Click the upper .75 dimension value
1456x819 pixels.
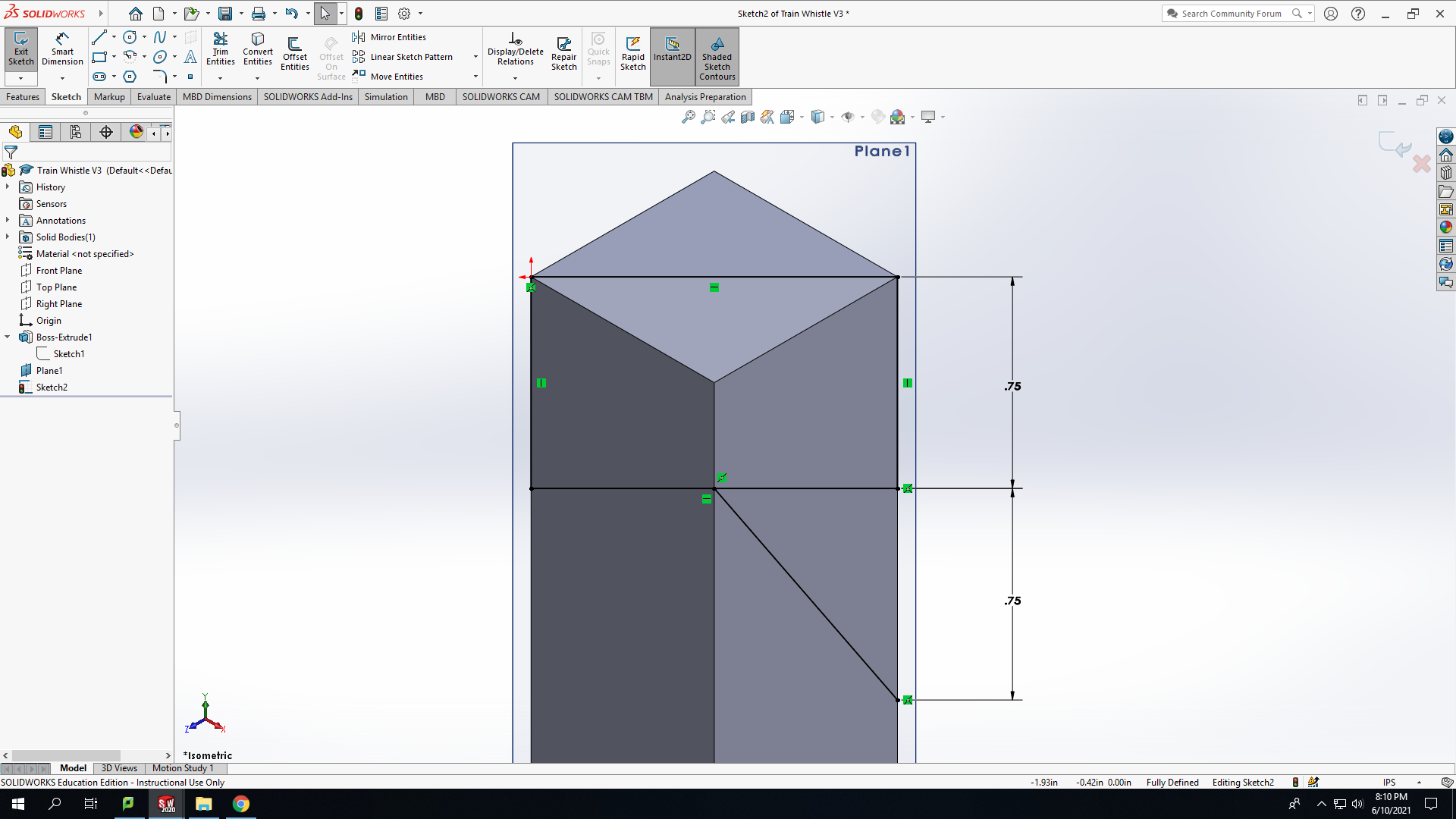(x=1012, y=387)
